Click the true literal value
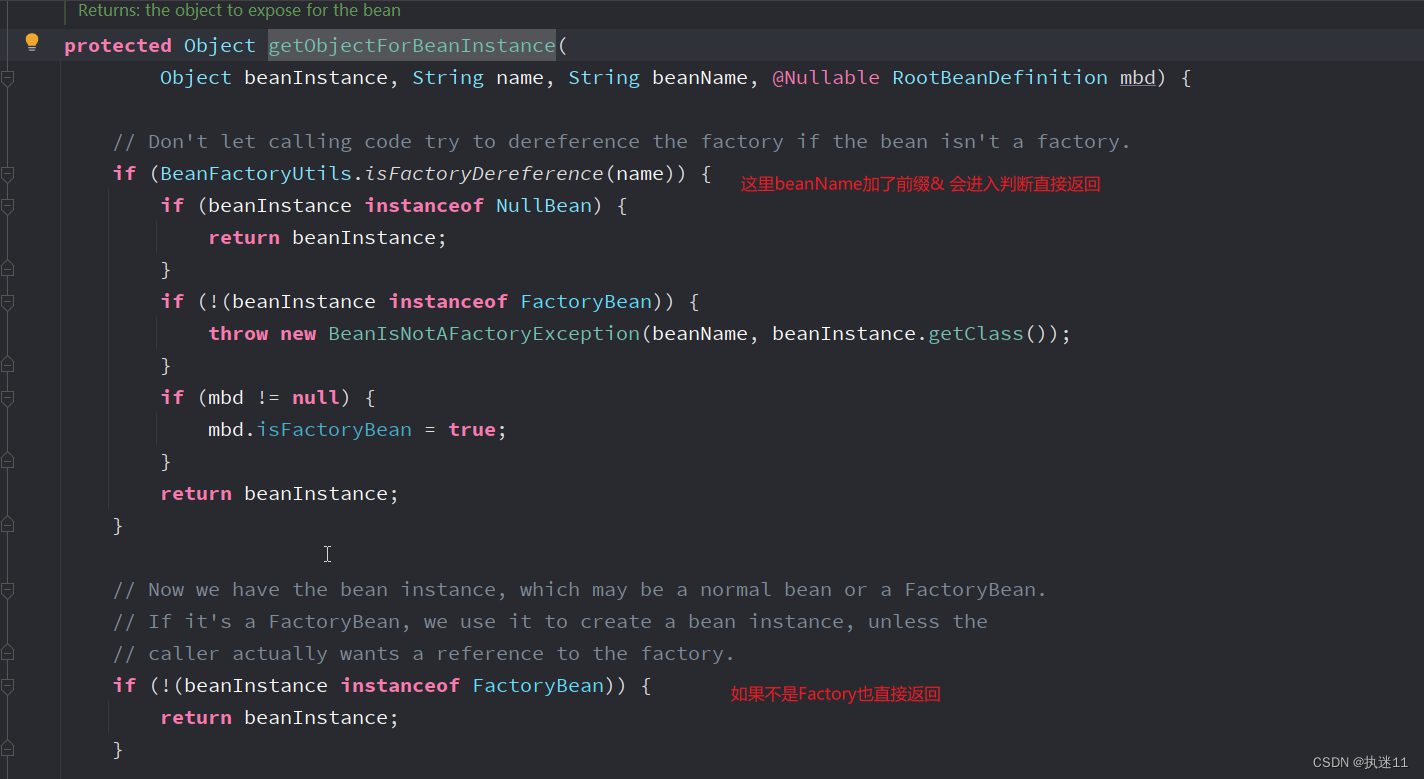1424x779 pixels. (472, 430)
